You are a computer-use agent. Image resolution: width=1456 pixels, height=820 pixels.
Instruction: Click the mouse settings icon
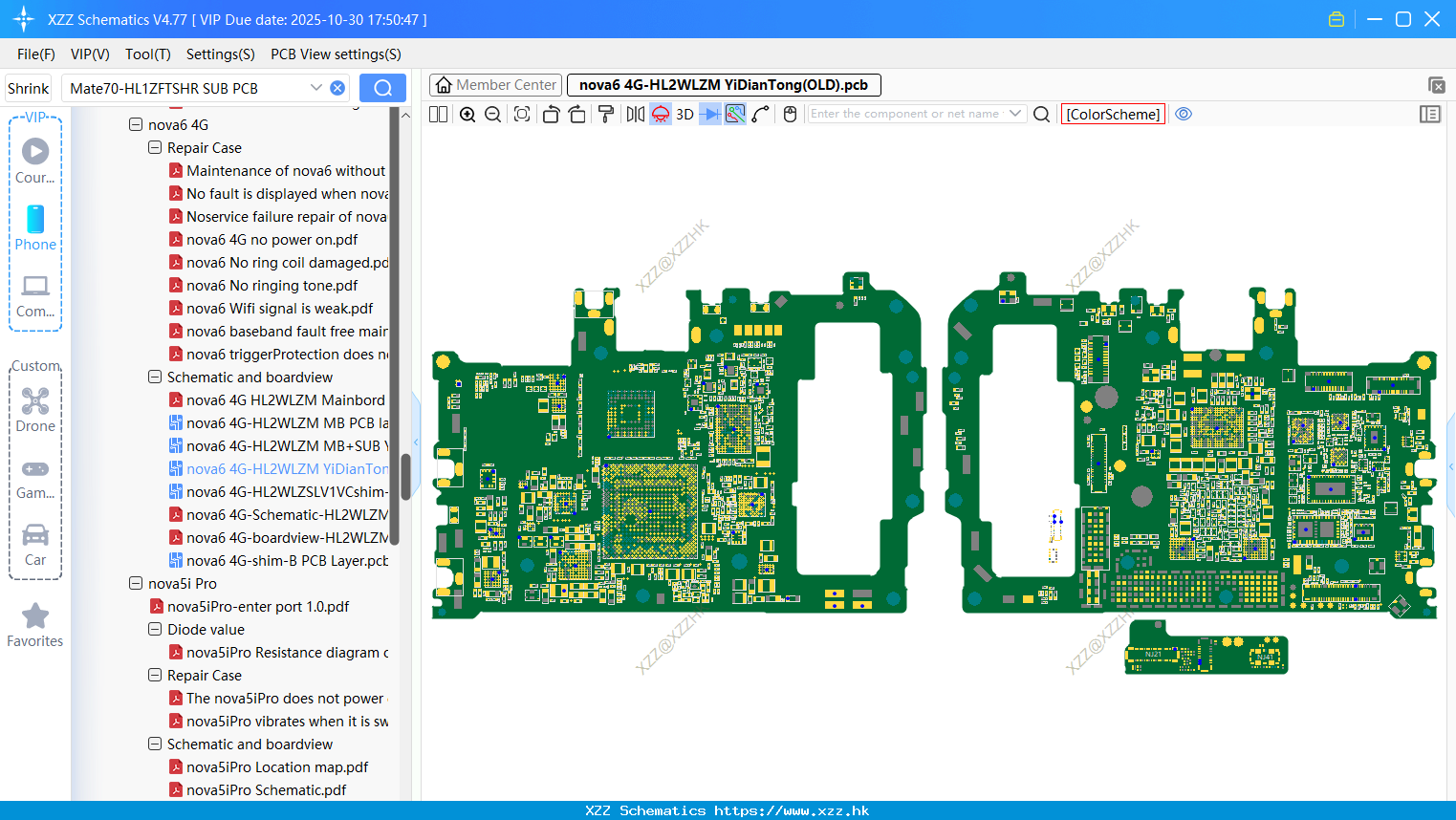coord(790,114)
